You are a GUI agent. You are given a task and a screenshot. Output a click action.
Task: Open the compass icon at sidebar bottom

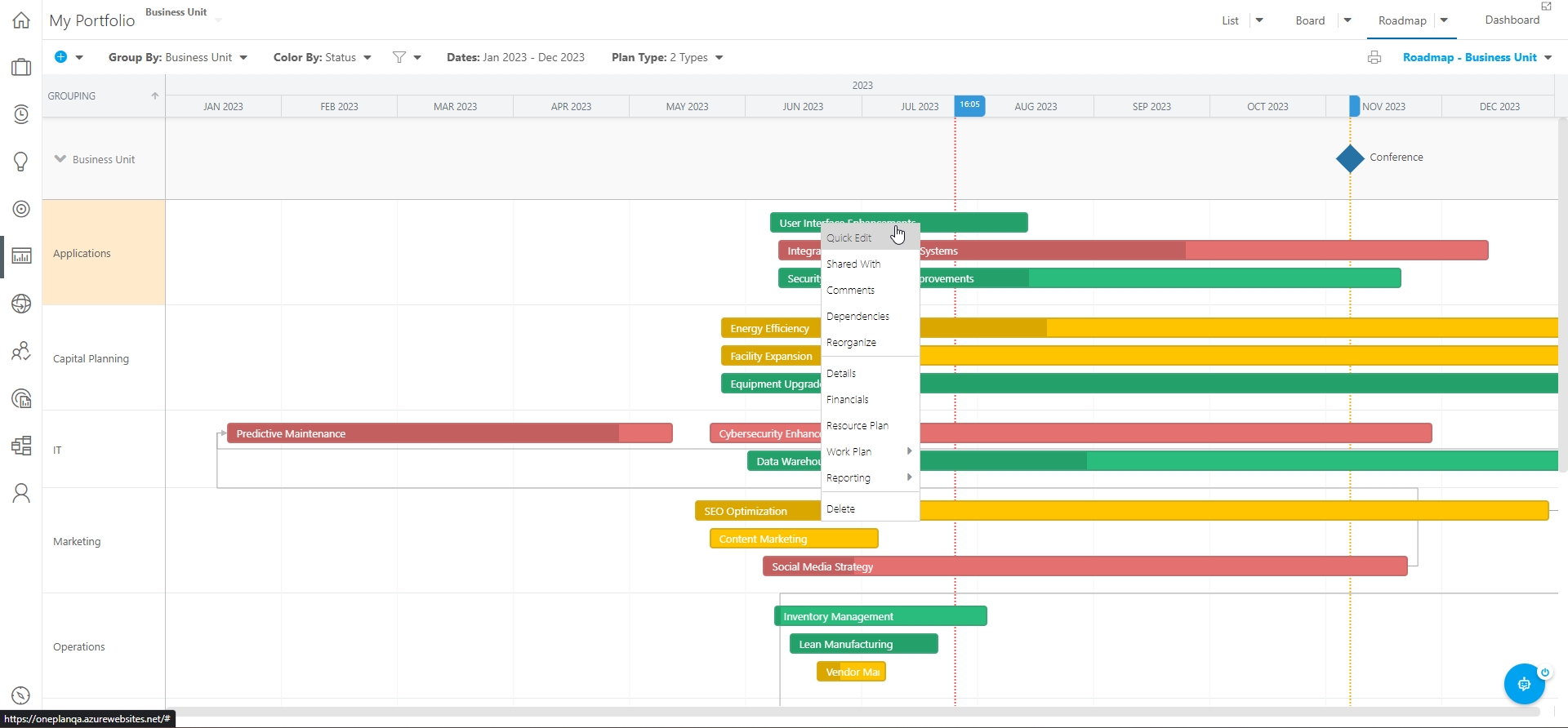[x=21, y=695]
